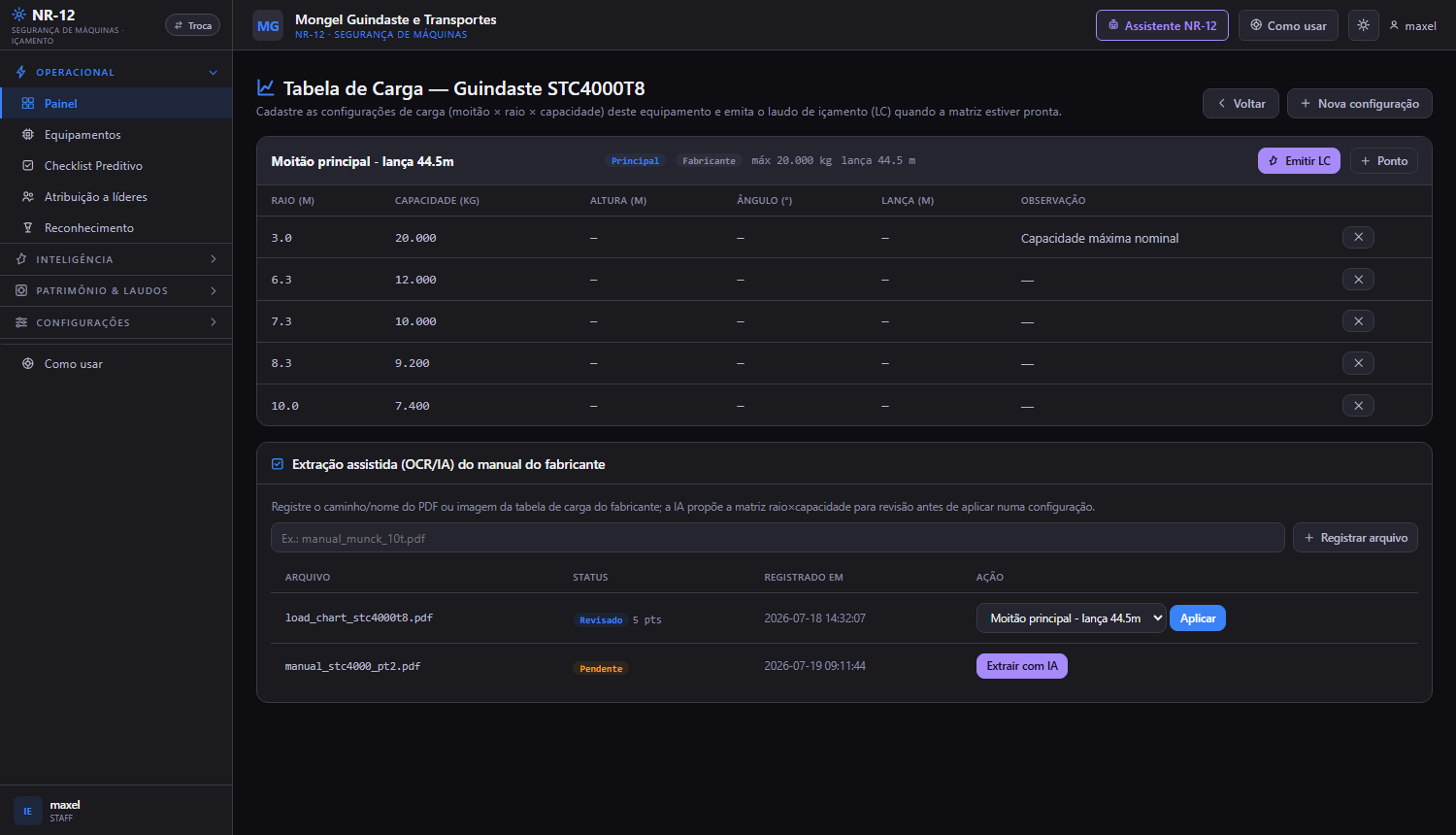Remove the 8.3 m radius row
This screenshot has width=1456, height=835.
[1358, 363]
